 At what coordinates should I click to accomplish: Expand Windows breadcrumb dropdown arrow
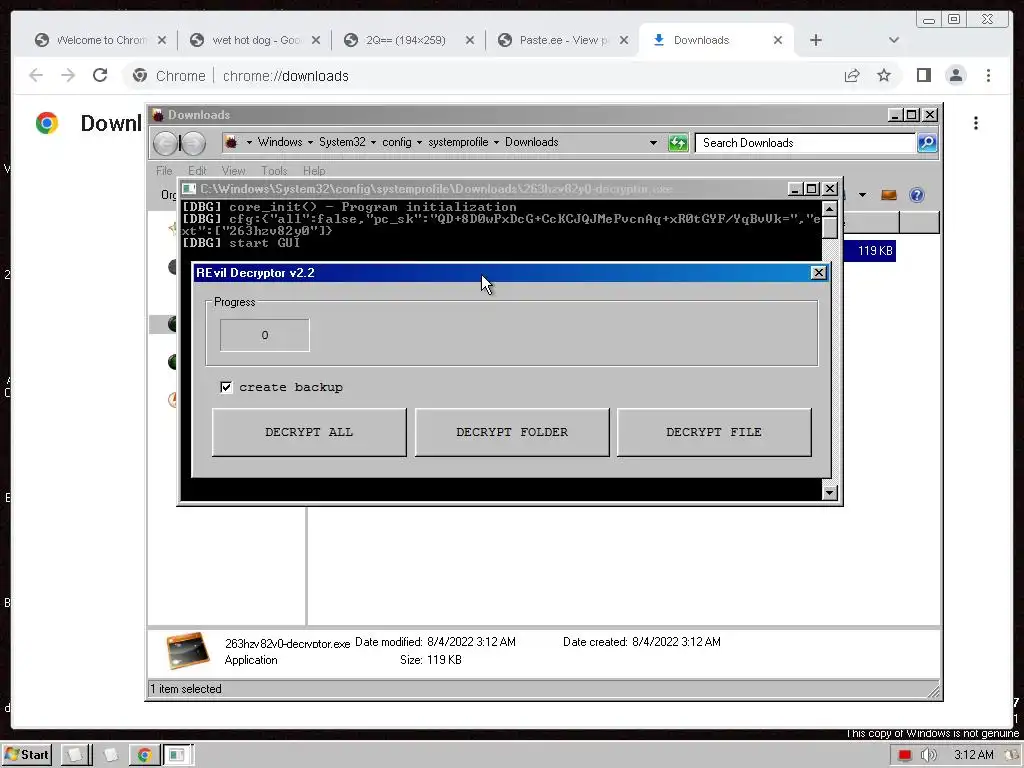click(310, 142)
